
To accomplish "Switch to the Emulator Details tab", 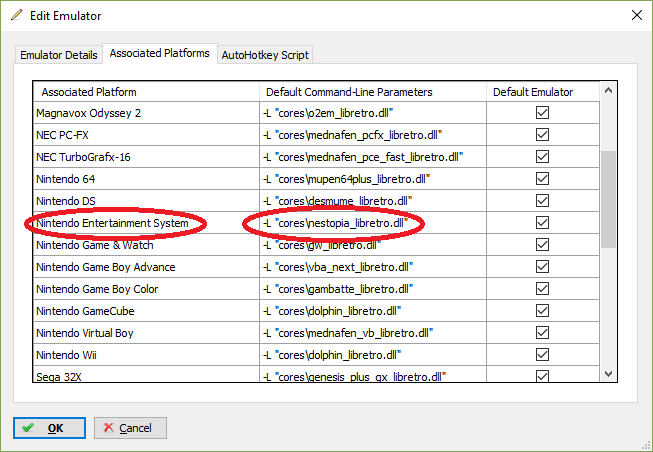I will pyautogui.click(x=59, y=55).
